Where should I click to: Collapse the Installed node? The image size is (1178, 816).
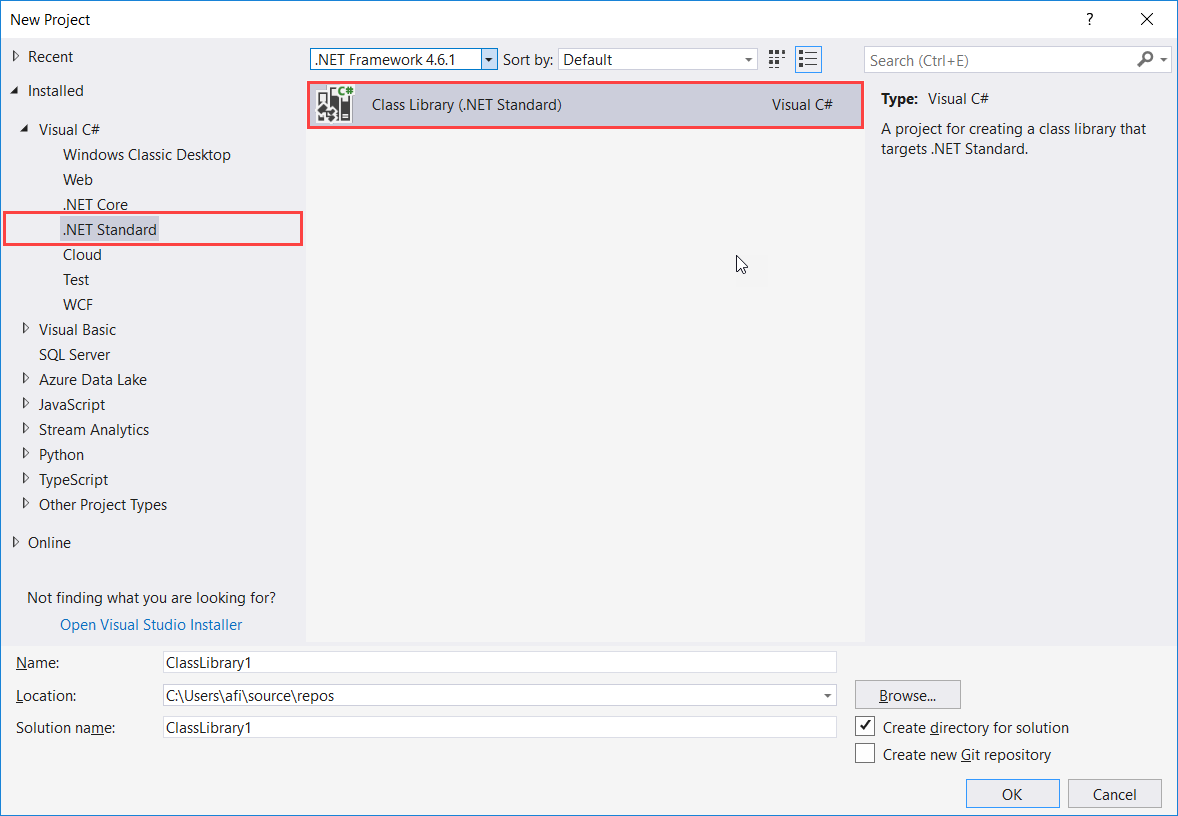click(x=15, y=90)
